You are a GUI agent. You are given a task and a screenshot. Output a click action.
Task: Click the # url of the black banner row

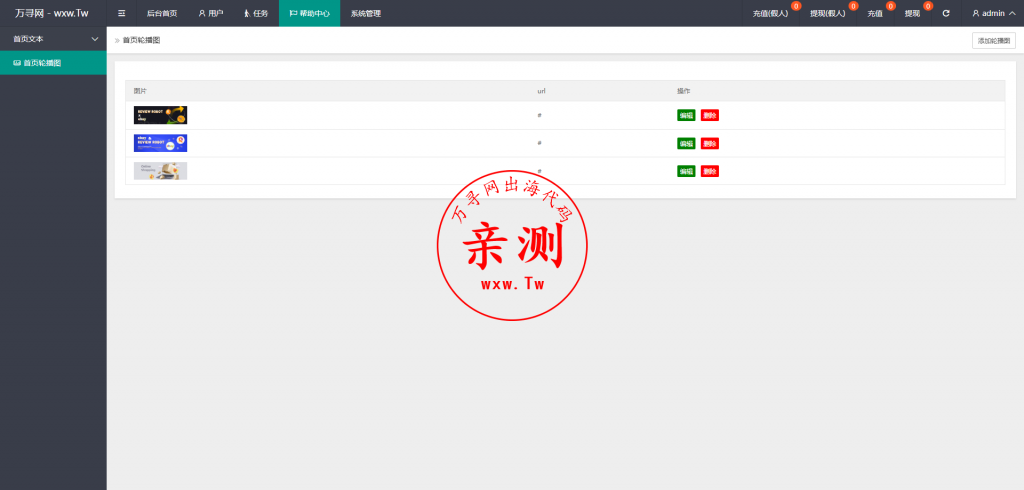tap(539, 115)
